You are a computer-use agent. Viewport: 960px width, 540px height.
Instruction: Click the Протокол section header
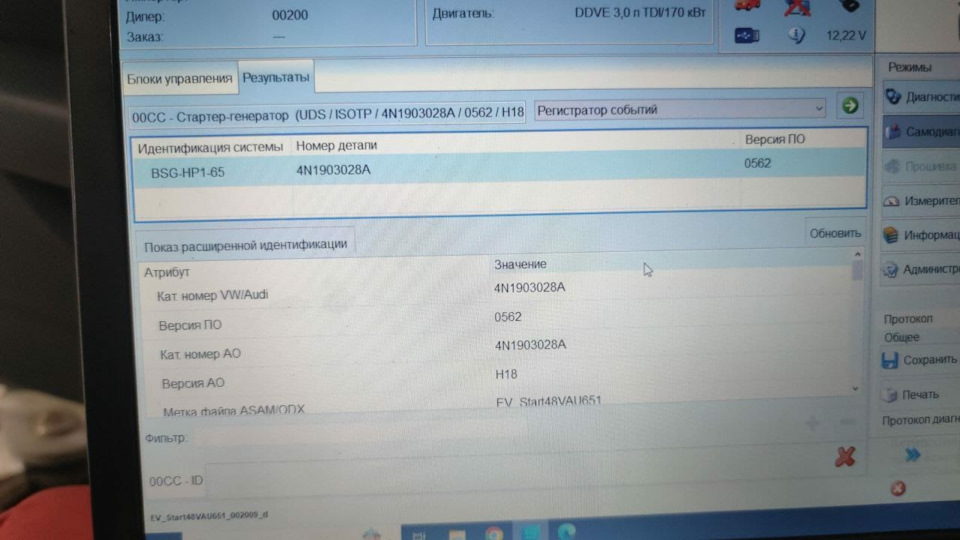point(908,318)
